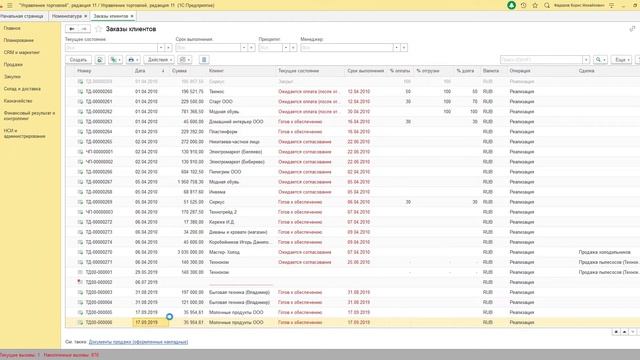
Task: Open the Продажи section
Action: [x=13, y=64]
